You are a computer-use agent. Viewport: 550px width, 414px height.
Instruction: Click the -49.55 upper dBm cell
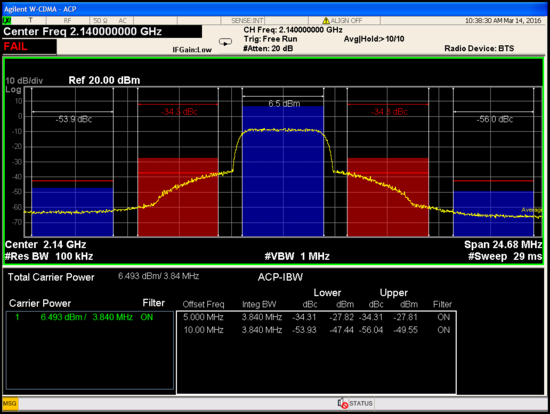point(405,330)
